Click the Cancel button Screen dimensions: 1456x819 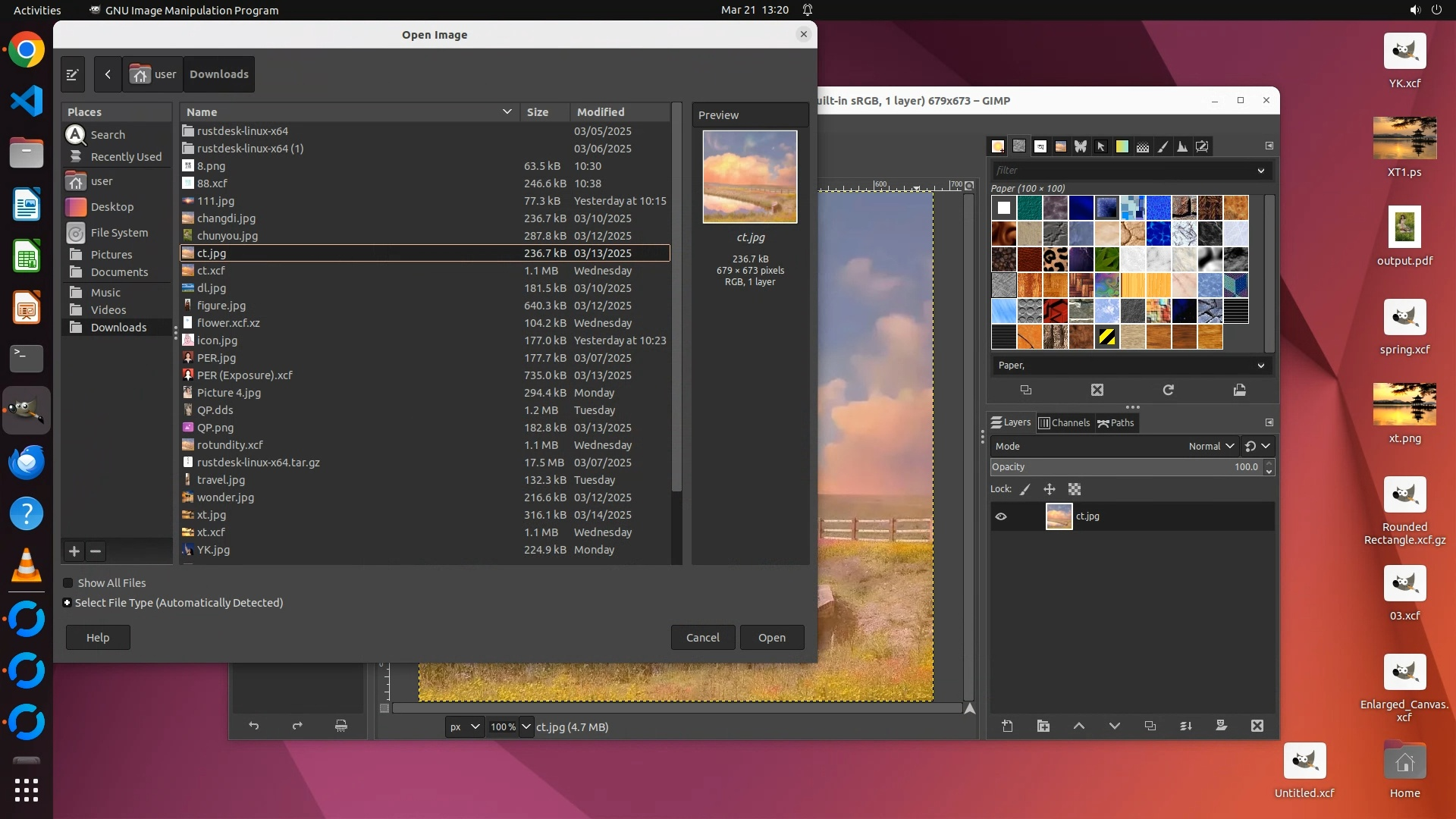tap(702, 637)
